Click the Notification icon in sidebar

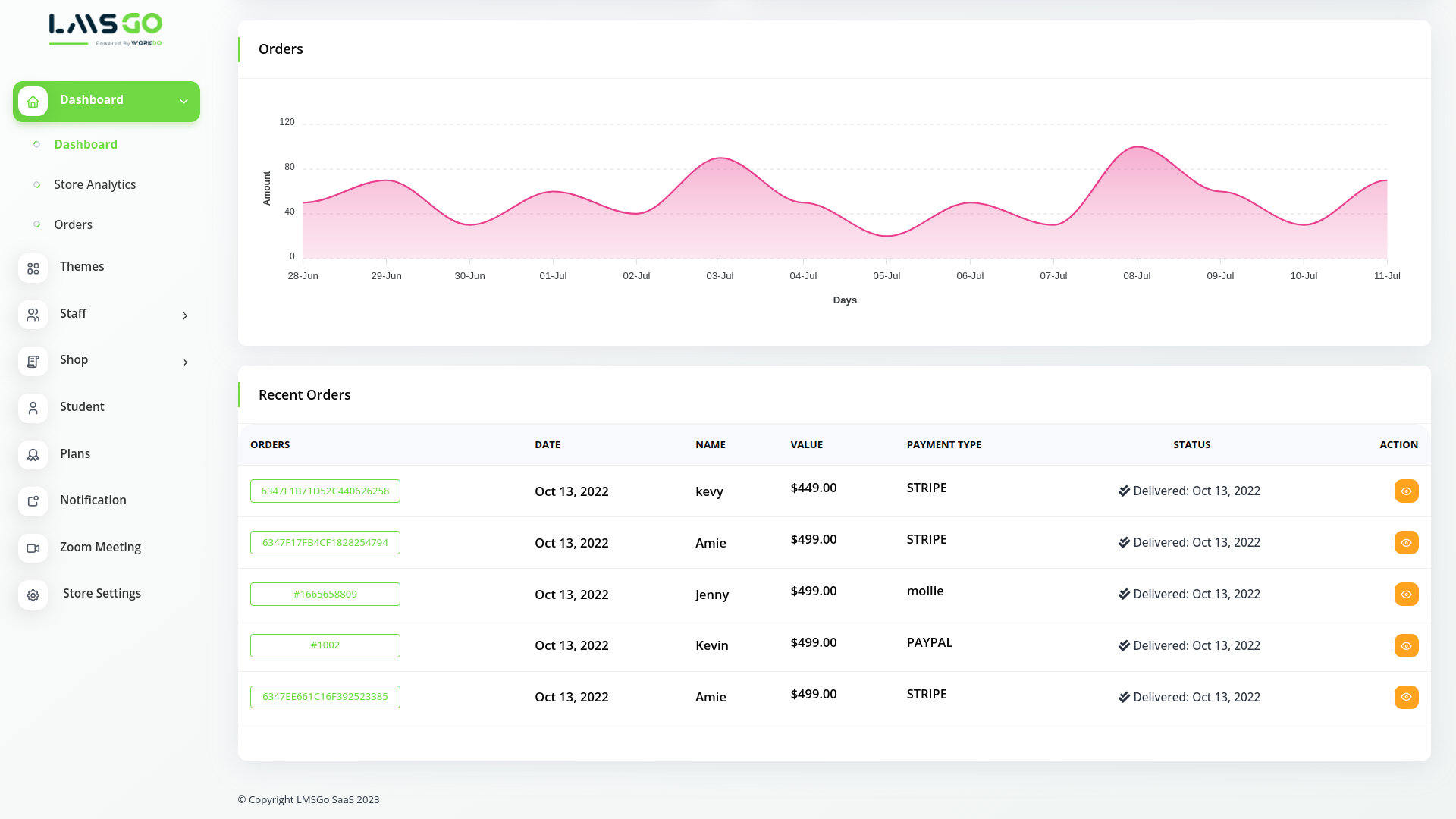tap(33, 501)
